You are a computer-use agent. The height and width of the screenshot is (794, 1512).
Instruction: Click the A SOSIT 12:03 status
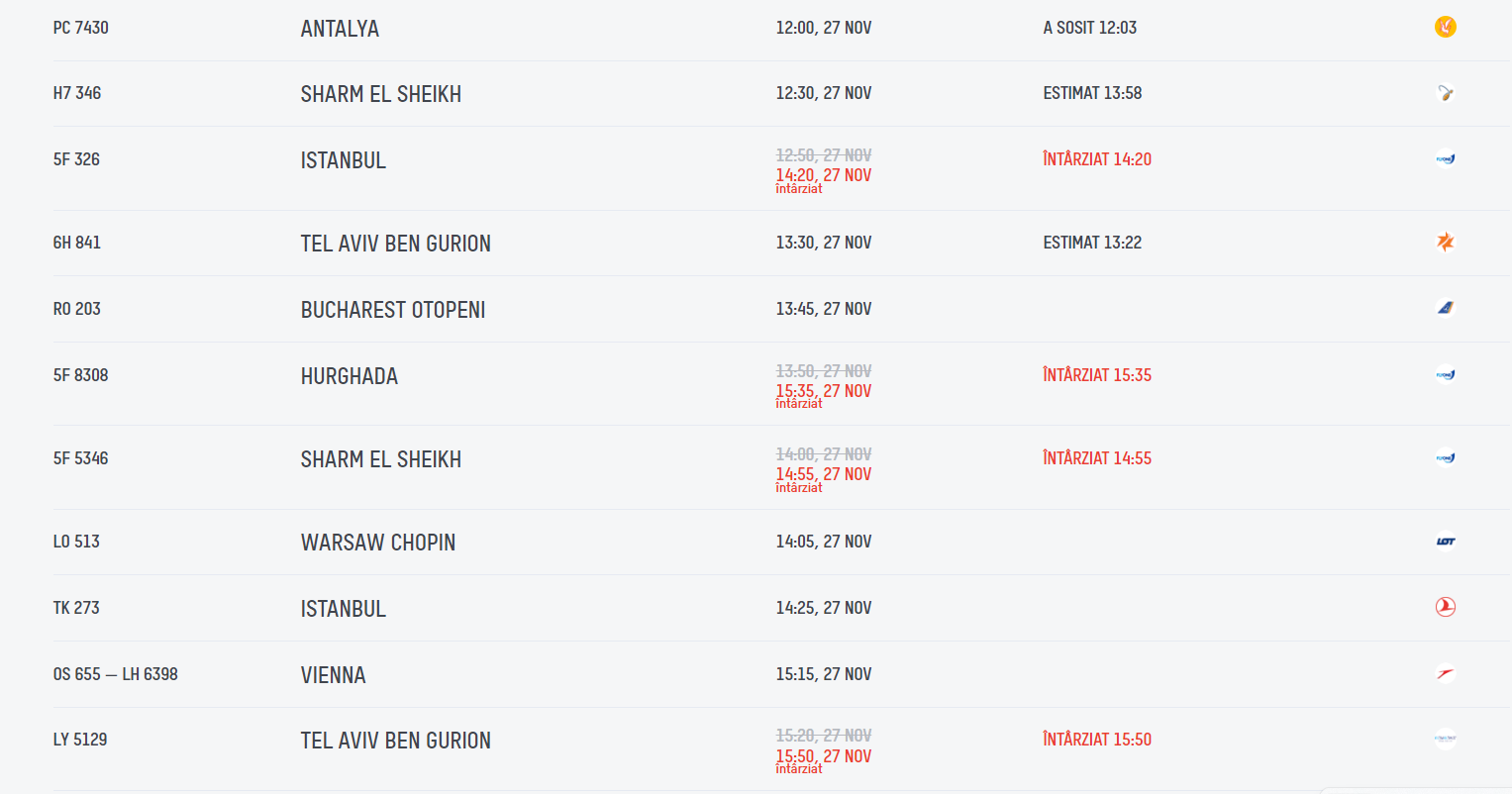coord(1090,28)
